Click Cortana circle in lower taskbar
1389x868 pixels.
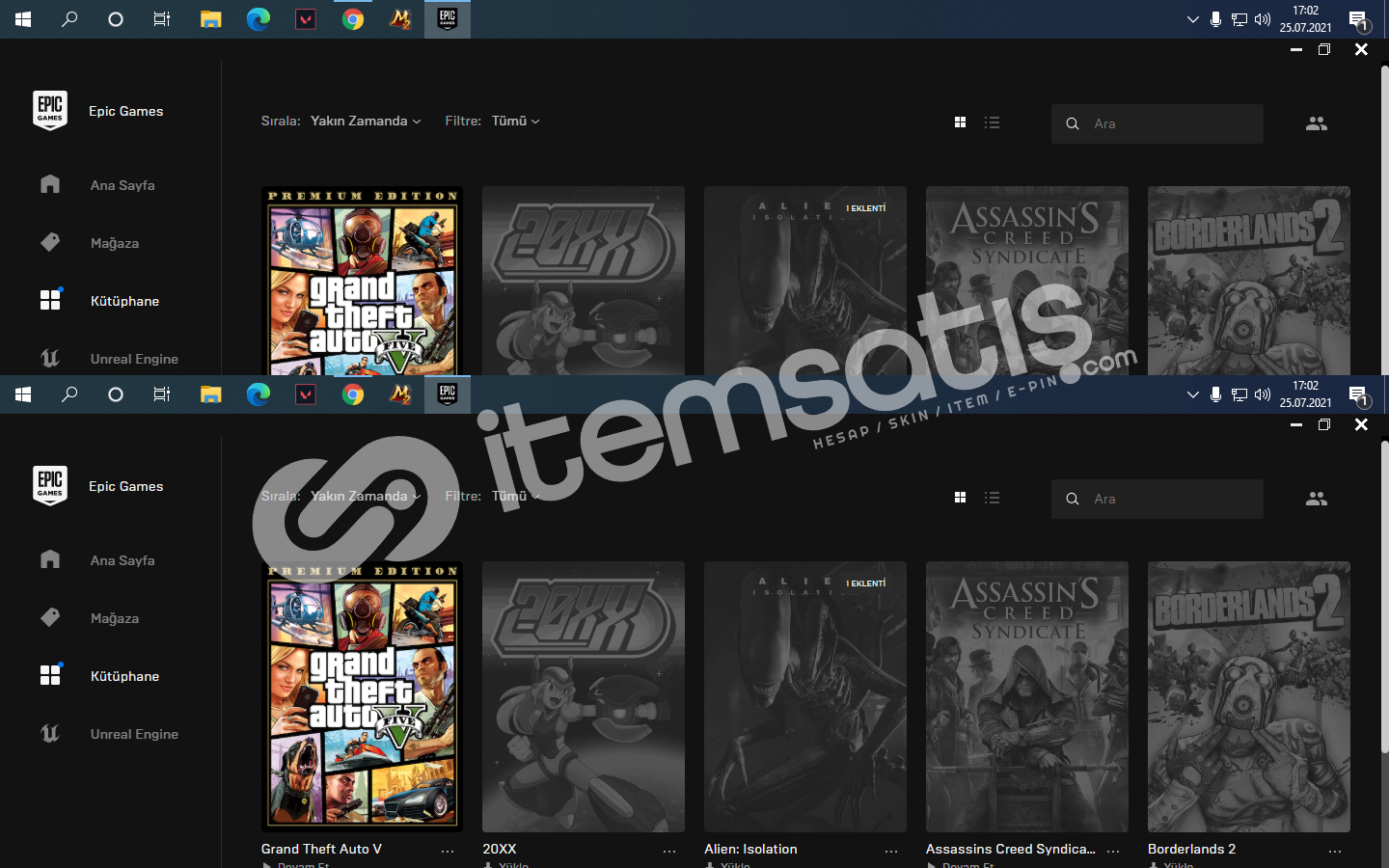click(x=116, y=394)
